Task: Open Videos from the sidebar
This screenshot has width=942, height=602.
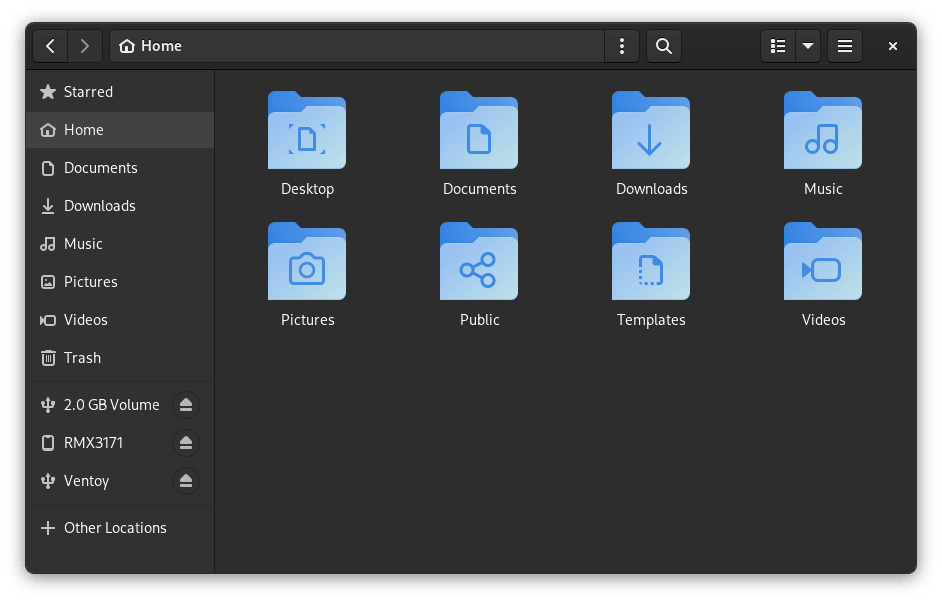Action: click(85, 320)
